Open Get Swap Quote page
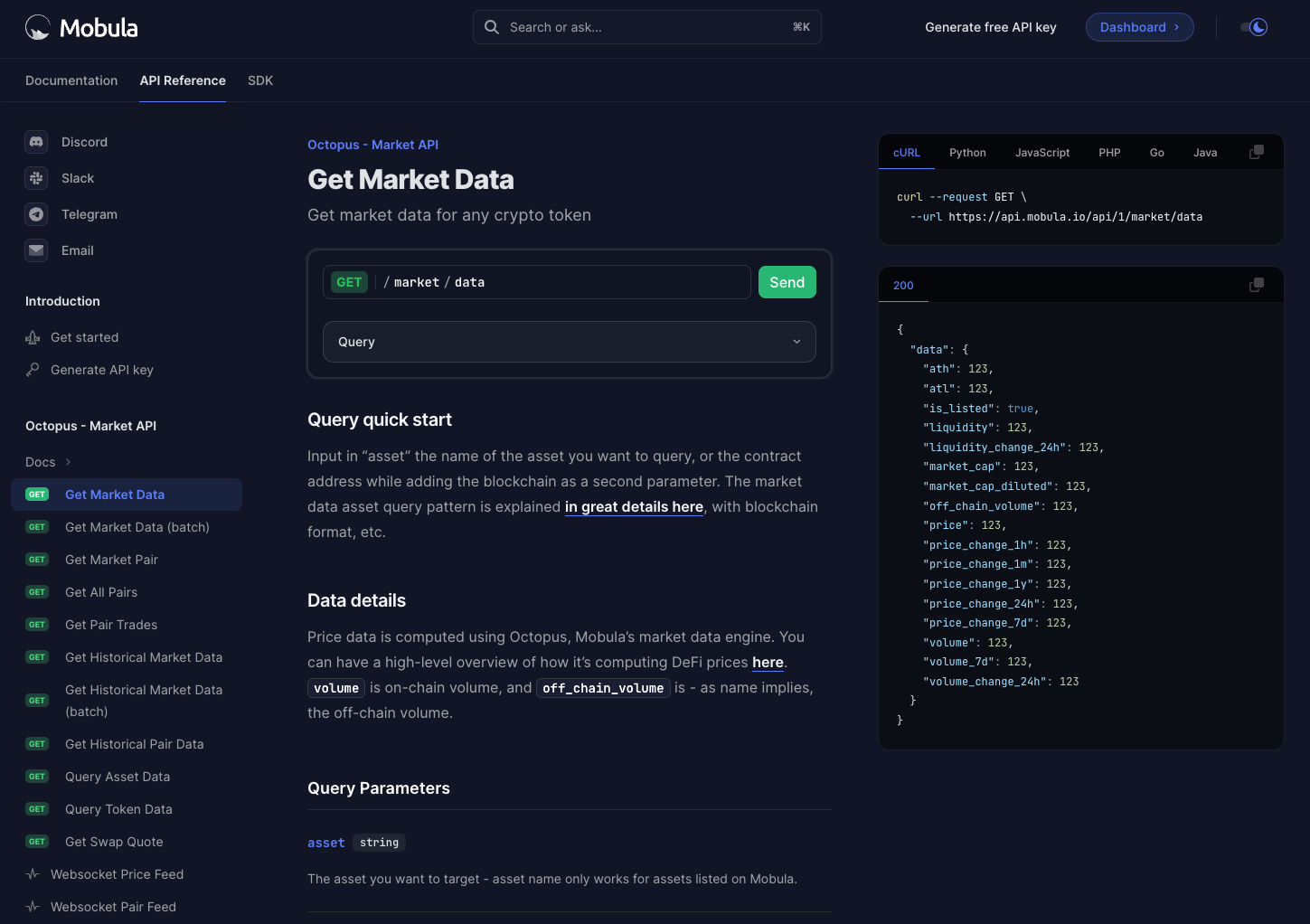 (114, 842)
